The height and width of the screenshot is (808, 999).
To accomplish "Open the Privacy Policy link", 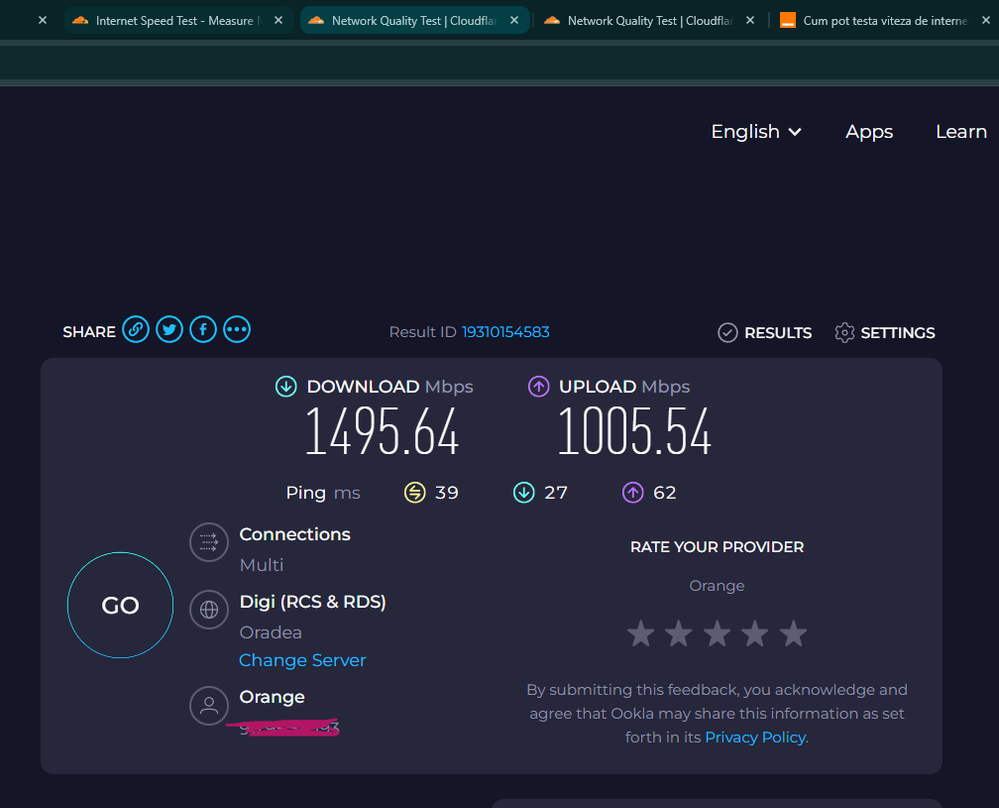I will pyautogui.click(x=755, y=737).
